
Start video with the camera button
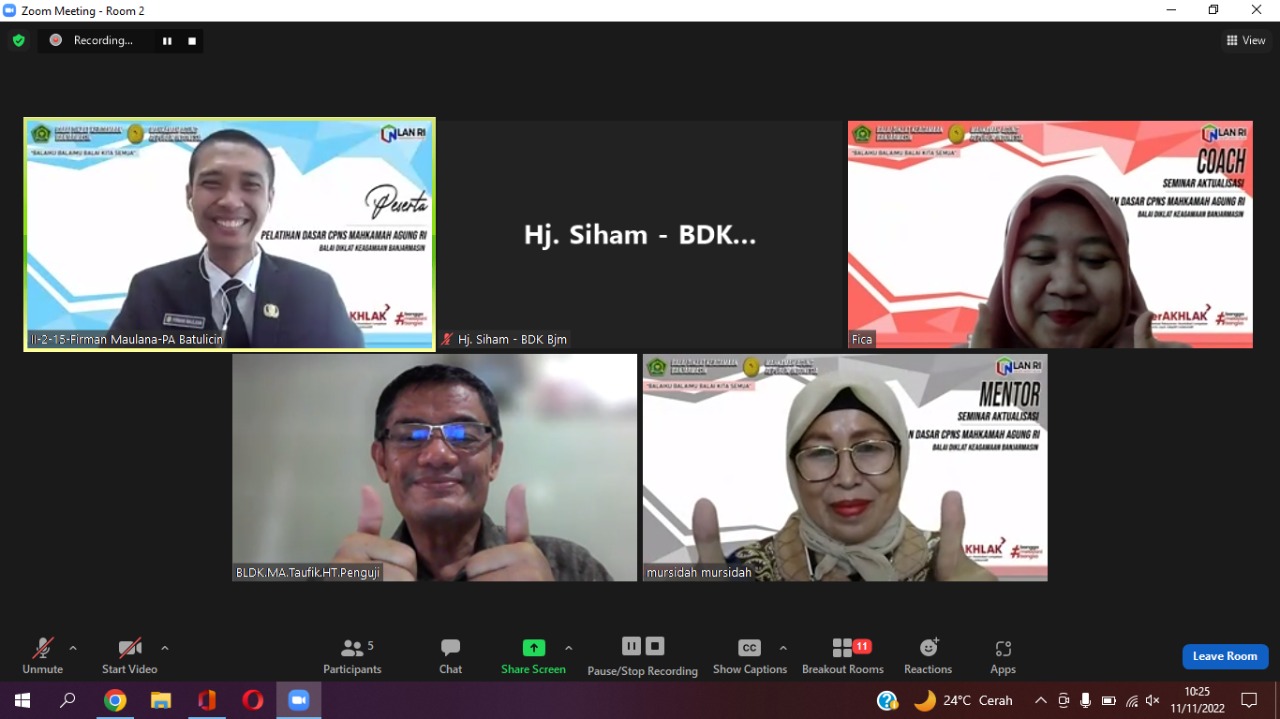click(129, 656)
